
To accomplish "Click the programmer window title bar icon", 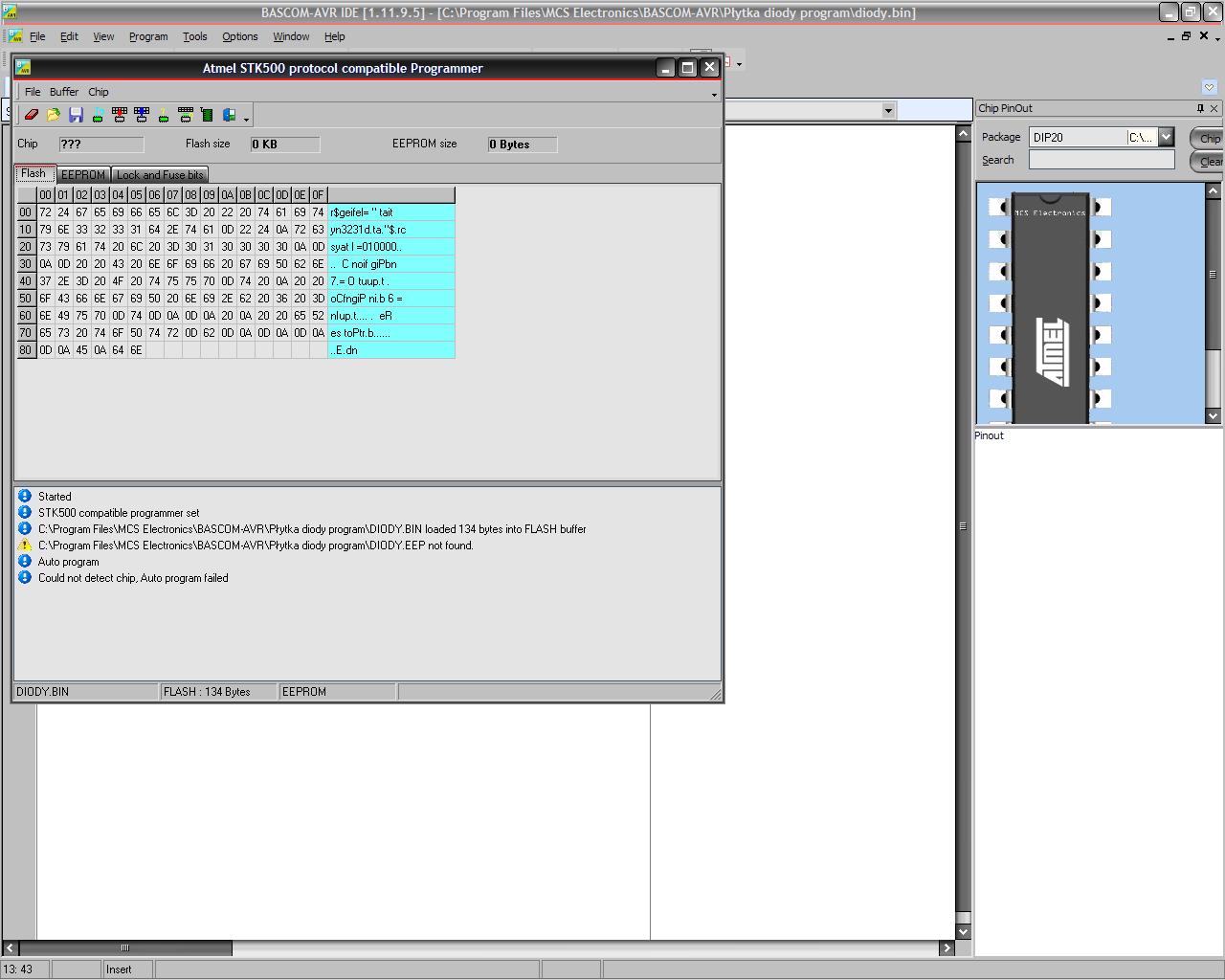I will (24, 68).
